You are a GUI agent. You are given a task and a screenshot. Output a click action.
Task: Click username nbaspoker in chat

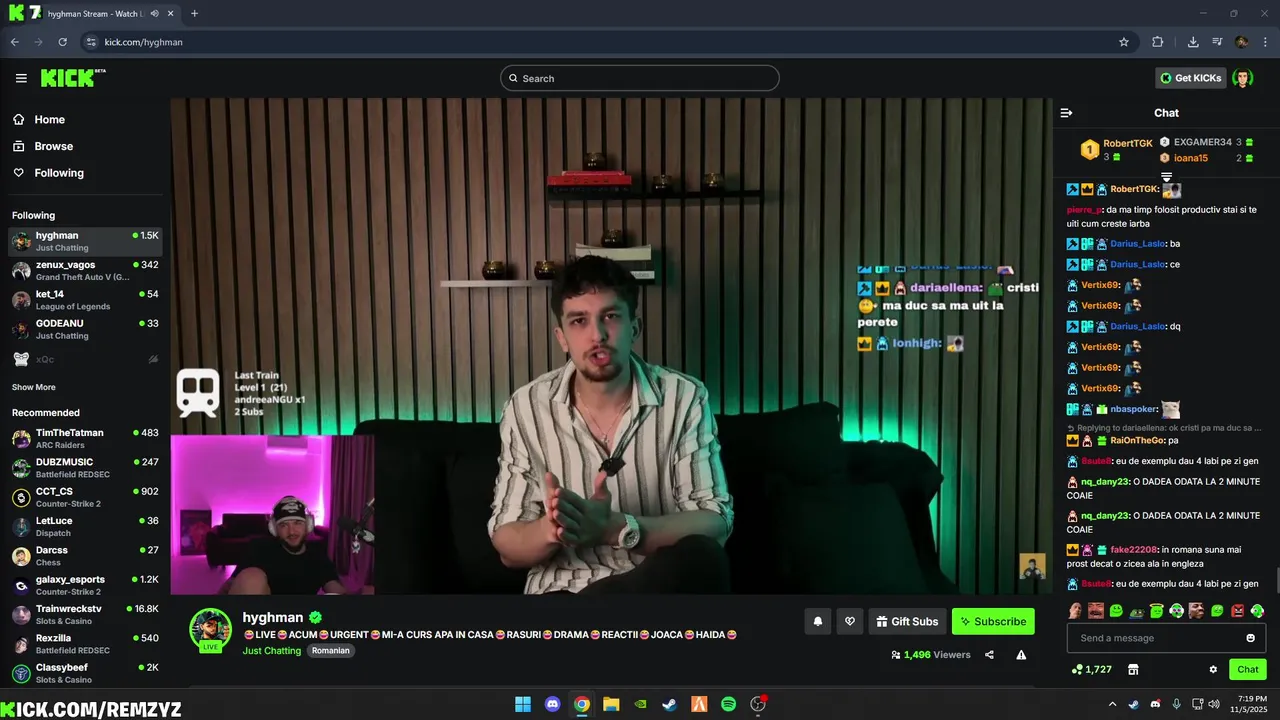[1133, 409]
